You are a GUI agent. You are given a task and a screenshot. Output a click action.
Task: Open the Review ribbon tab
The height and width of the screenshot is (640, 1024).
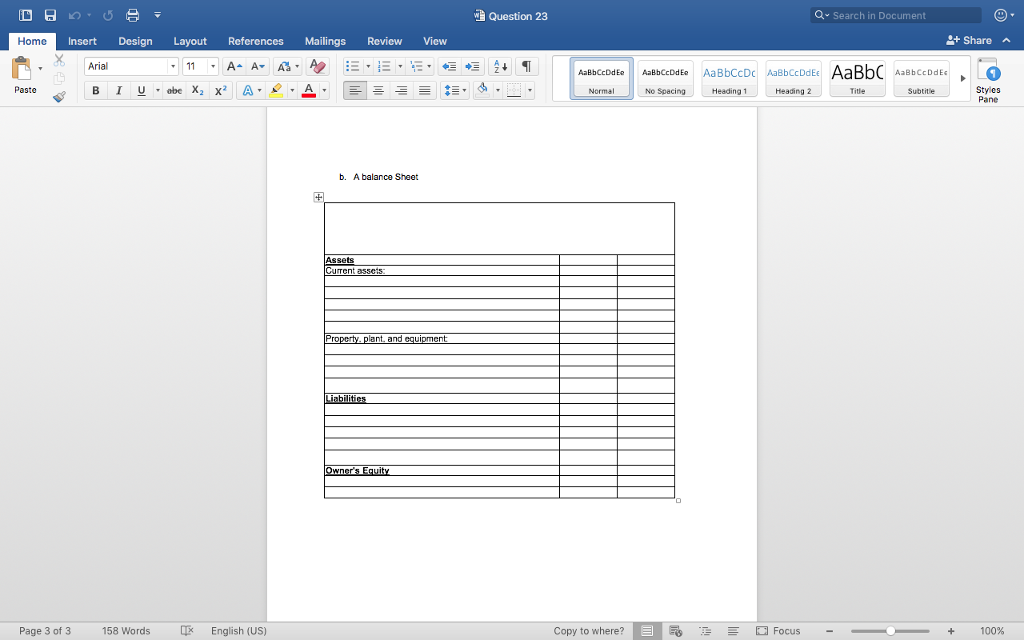tap(384, 41)
